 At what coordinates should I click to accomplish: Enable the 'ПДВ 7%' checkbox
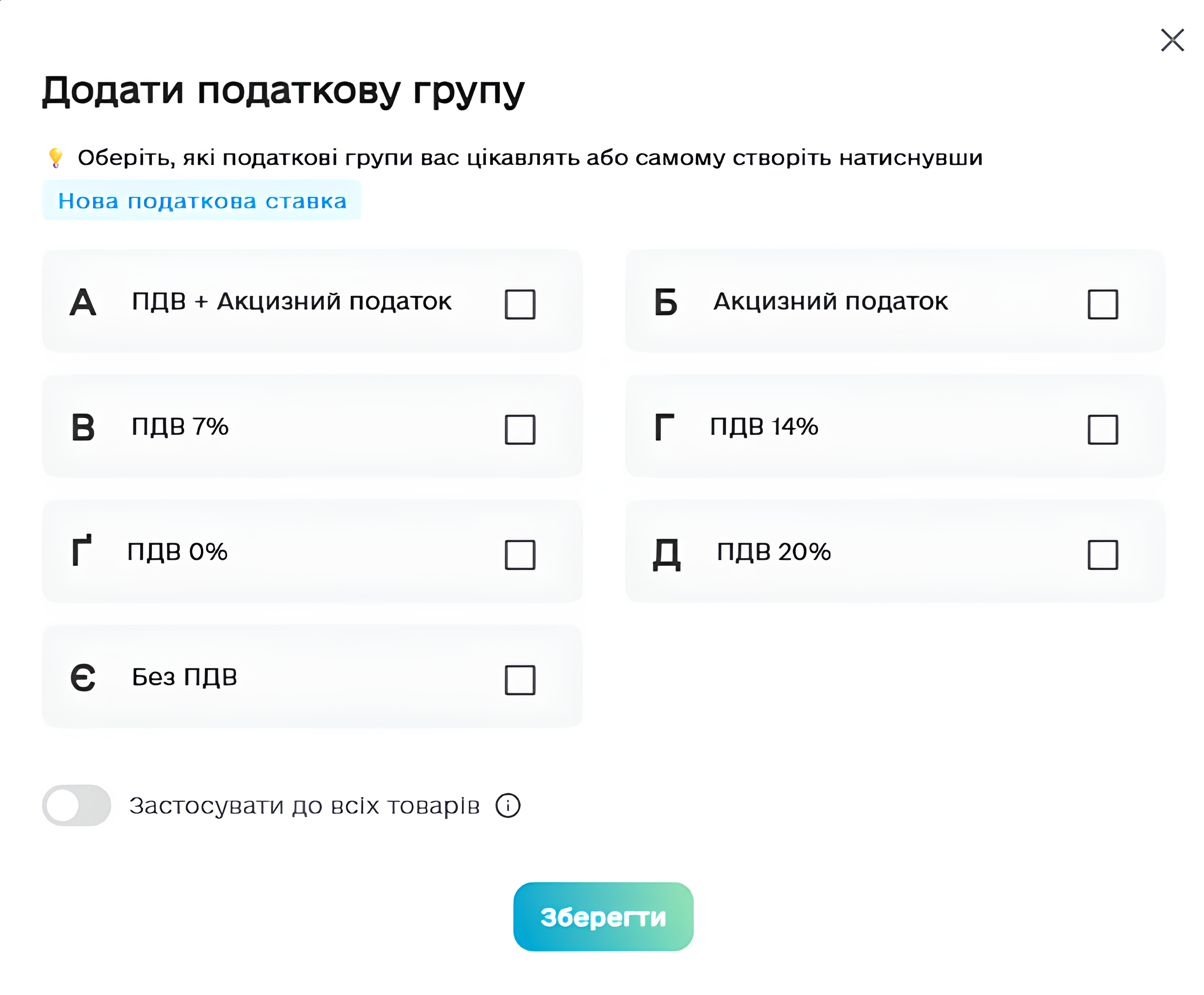pos(519,429)
